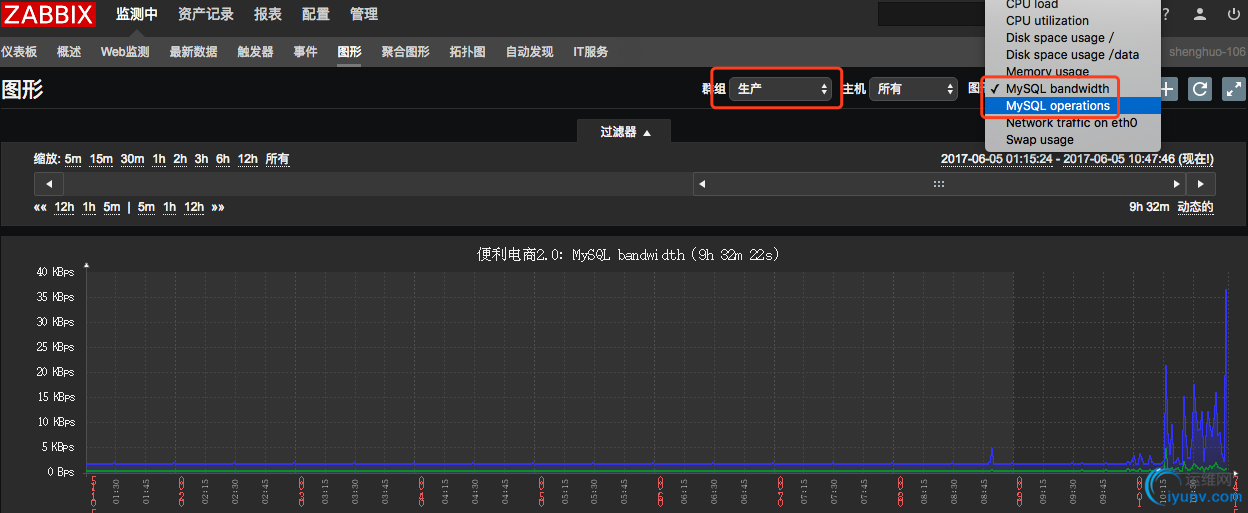The height and width of the screenshot is (513, 1248).
Task: Click the power sign-out icon
Action: [1232, 14]
